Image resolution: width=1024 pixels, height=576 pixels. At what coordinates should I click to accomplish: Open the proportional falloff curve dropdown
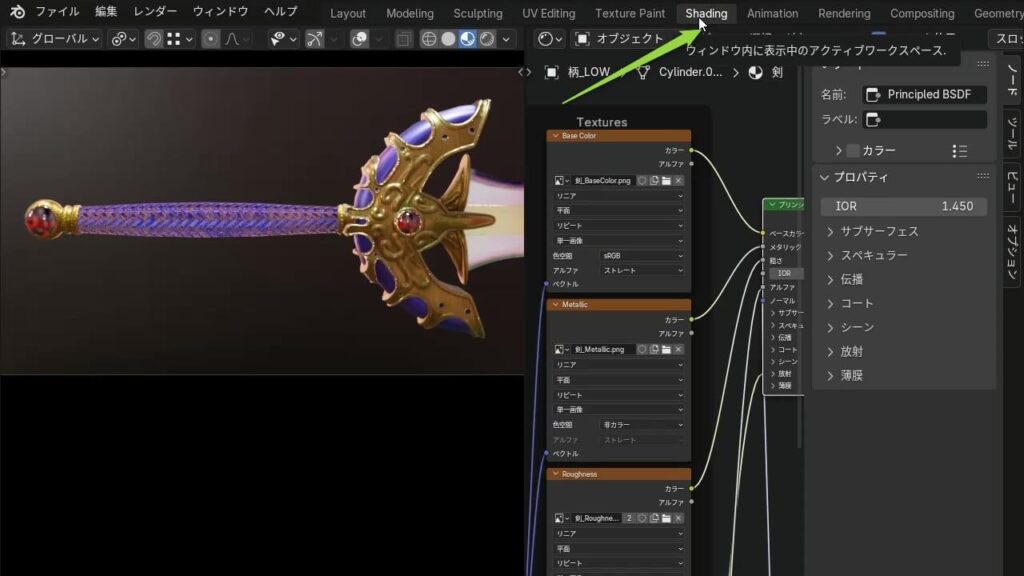(x=236, y=39)
